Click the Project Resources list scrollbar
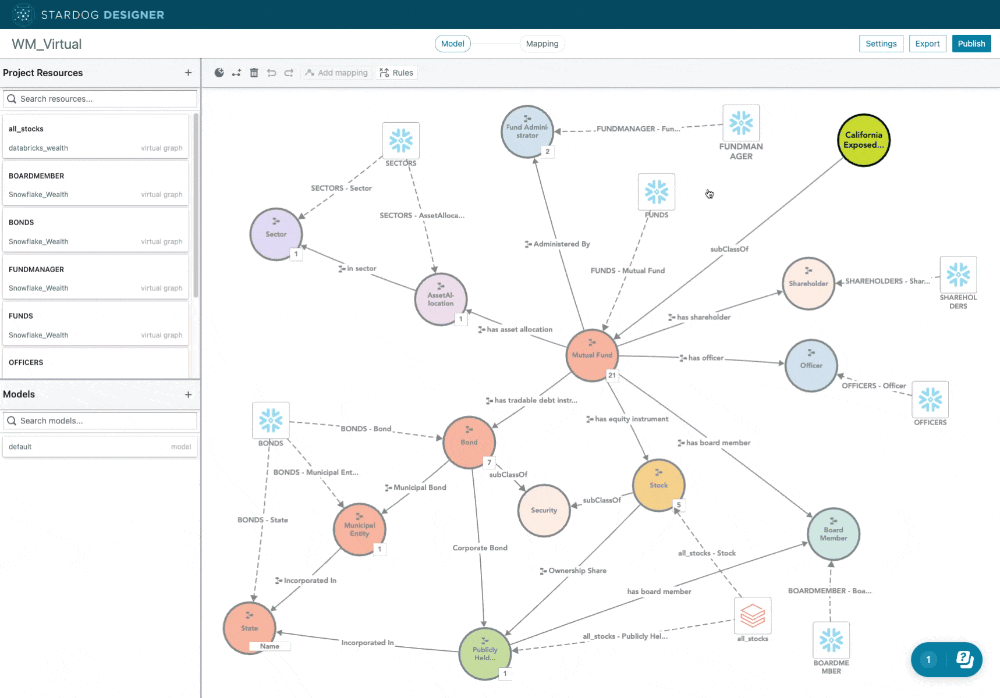Image resolution: width=1000 pixels, height=698 pixels. [196, 200]
